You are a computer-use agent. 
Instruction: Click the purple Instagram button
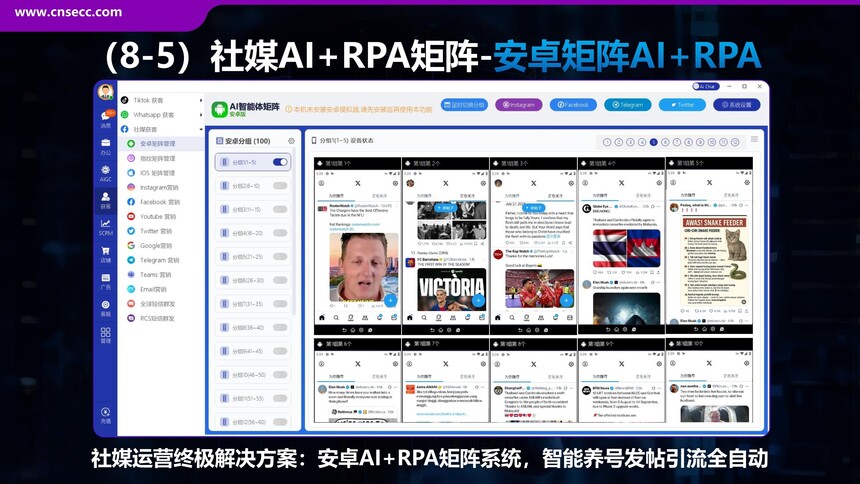pos(518,105)
